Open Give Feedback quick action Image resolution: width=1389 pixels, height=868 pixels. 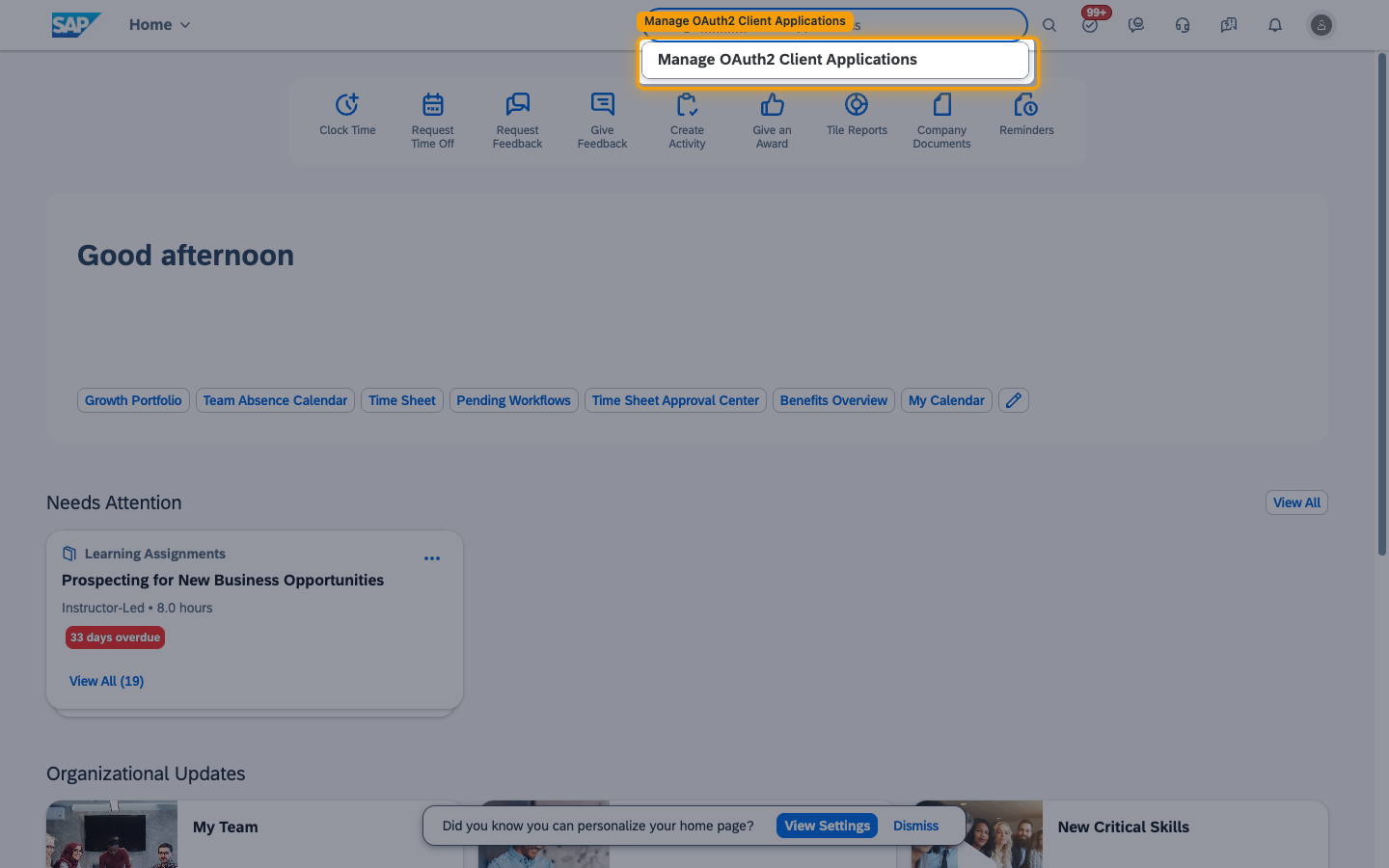[603, 122]
